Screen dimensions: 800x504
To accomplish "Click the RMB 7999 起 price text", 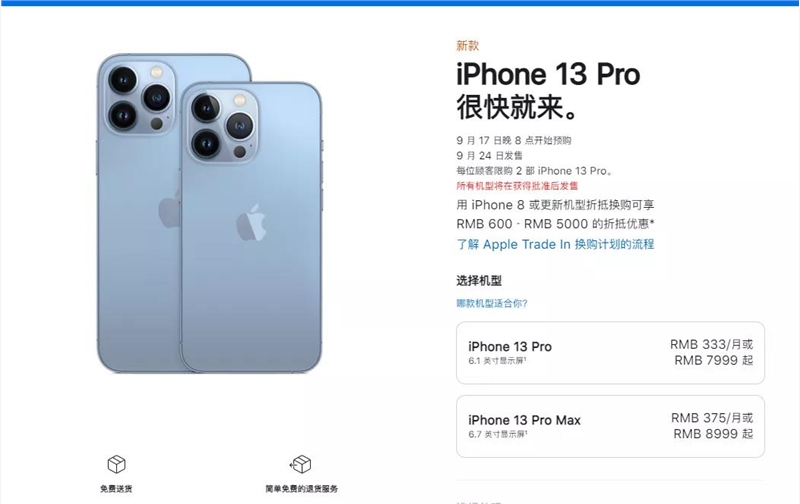I will click(714, 360).
